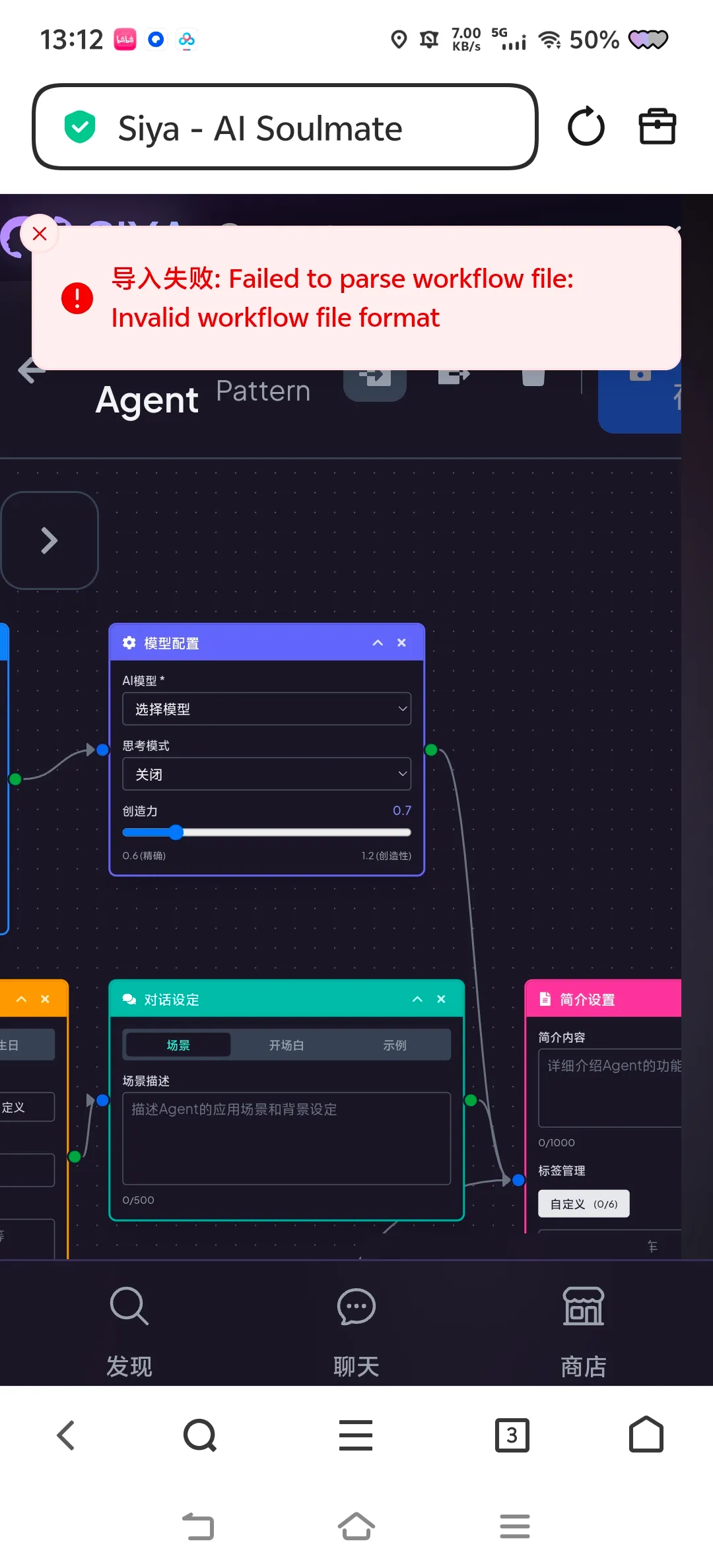Open browser tabs counter showing 3
The height and width of the screenshot is (1568, 713).
(x=512, y=1435)
